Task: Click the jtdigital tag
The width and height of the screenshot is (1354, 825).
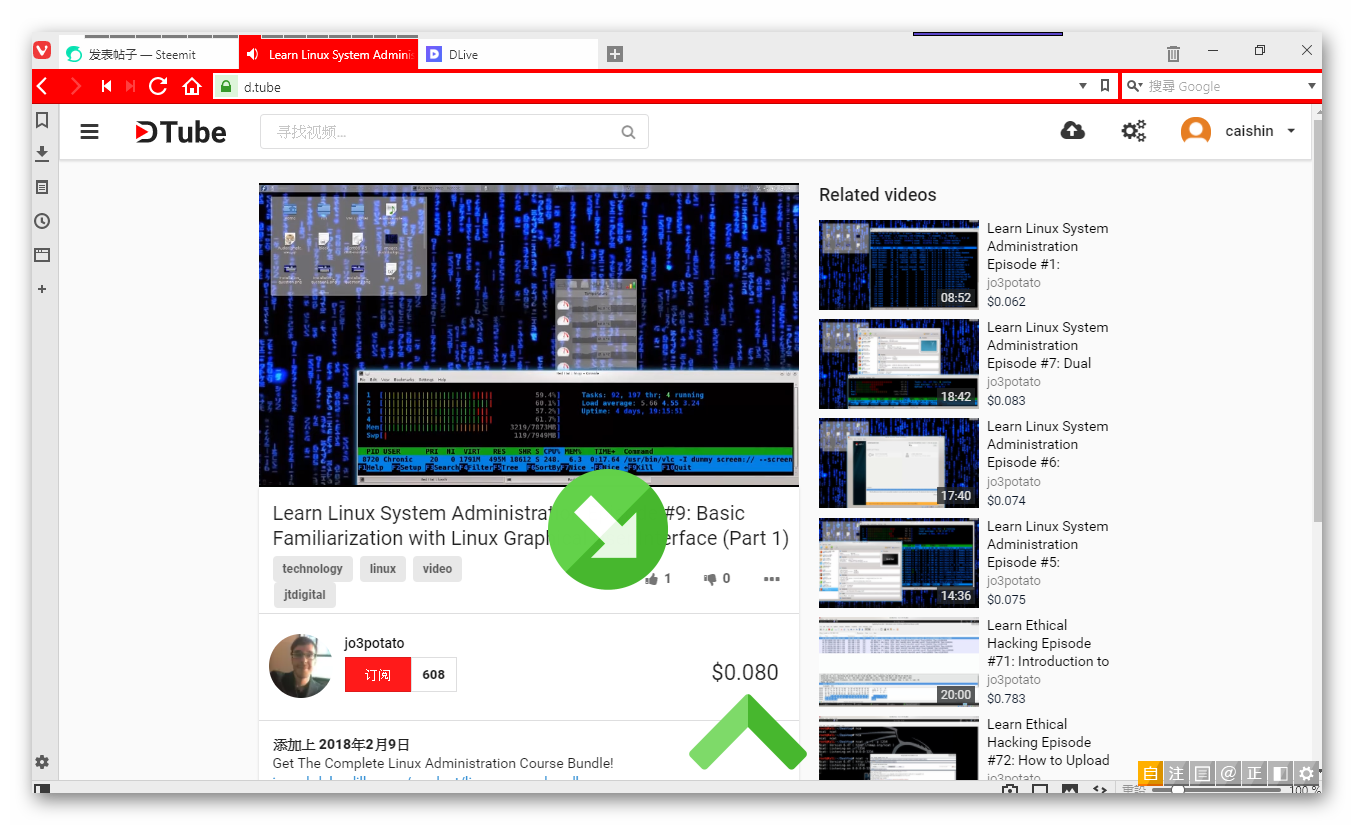Action: (x=304, y=595)
